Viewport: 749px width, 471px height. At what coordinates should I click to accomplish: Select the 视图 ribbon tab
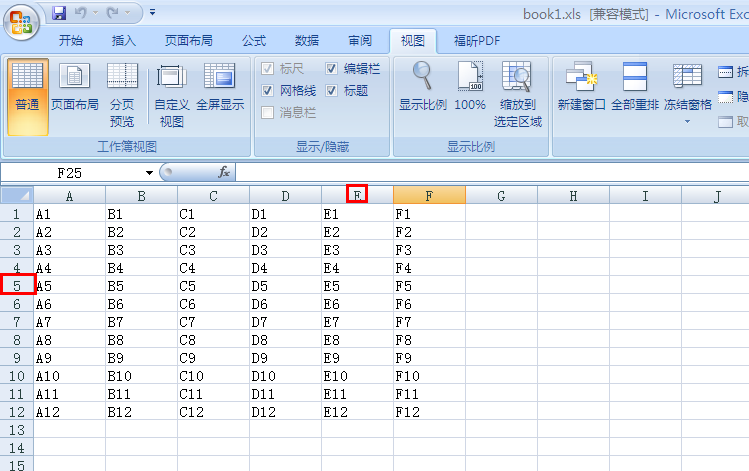pos(413,41)
